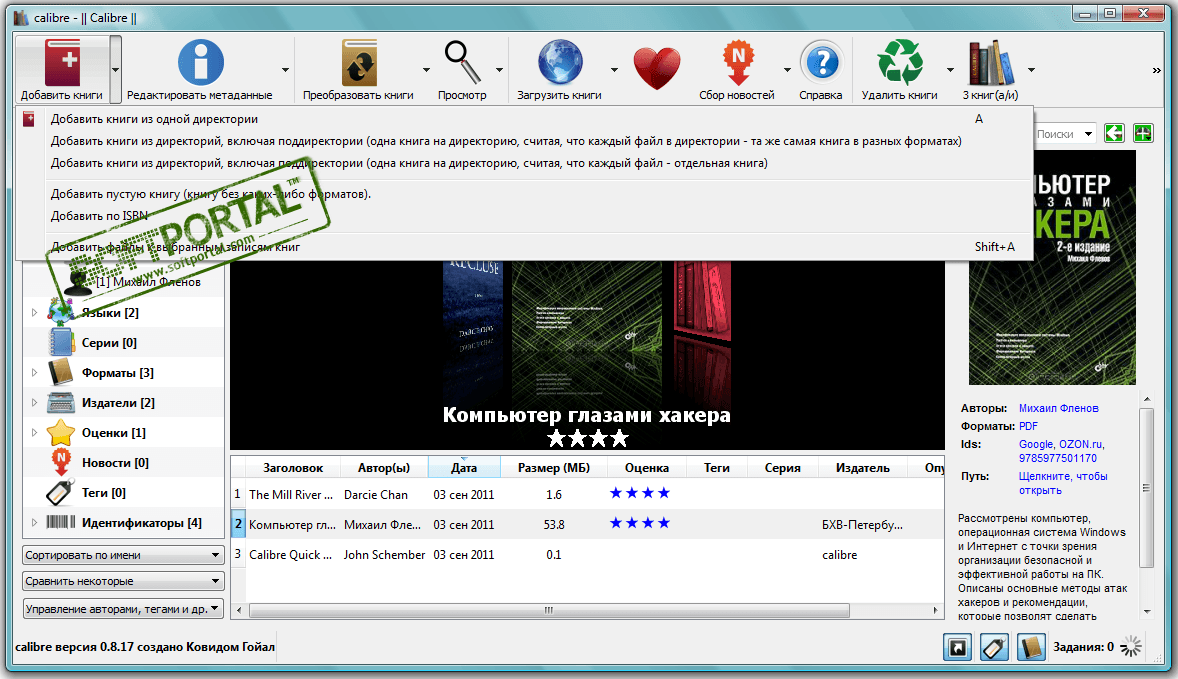Click the Задания spinner icon
Image resolution: width=1178 pixels, height=679 pixels.
point(1131,647)
